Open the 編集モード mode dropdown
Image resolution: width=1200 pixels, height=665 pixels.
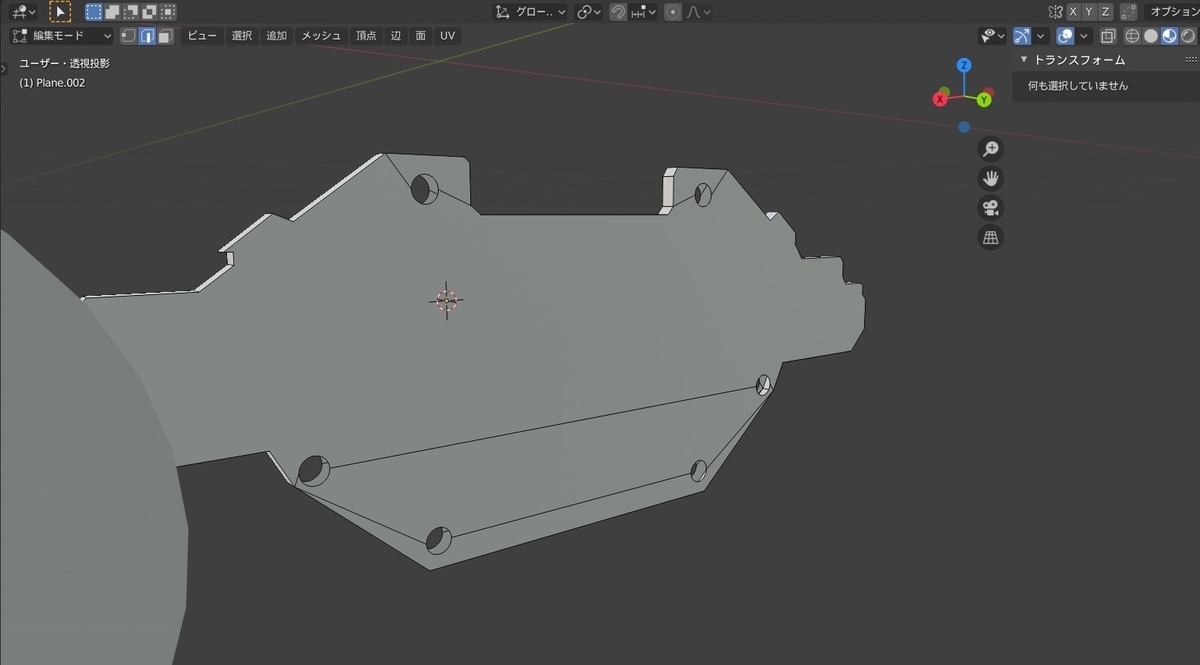[x=62, y=36]
